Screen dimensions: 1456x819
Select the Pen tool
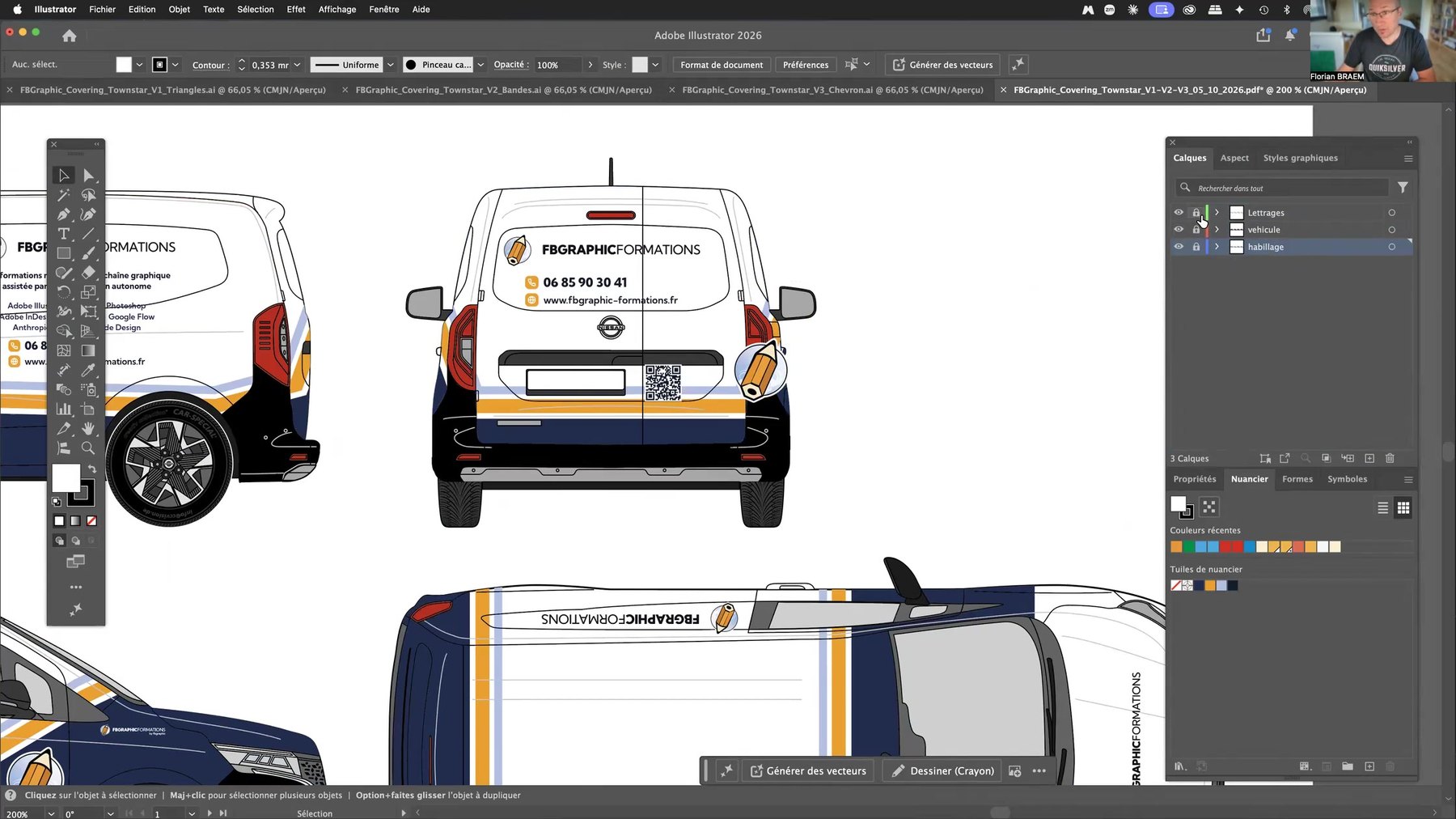point(63,214)
